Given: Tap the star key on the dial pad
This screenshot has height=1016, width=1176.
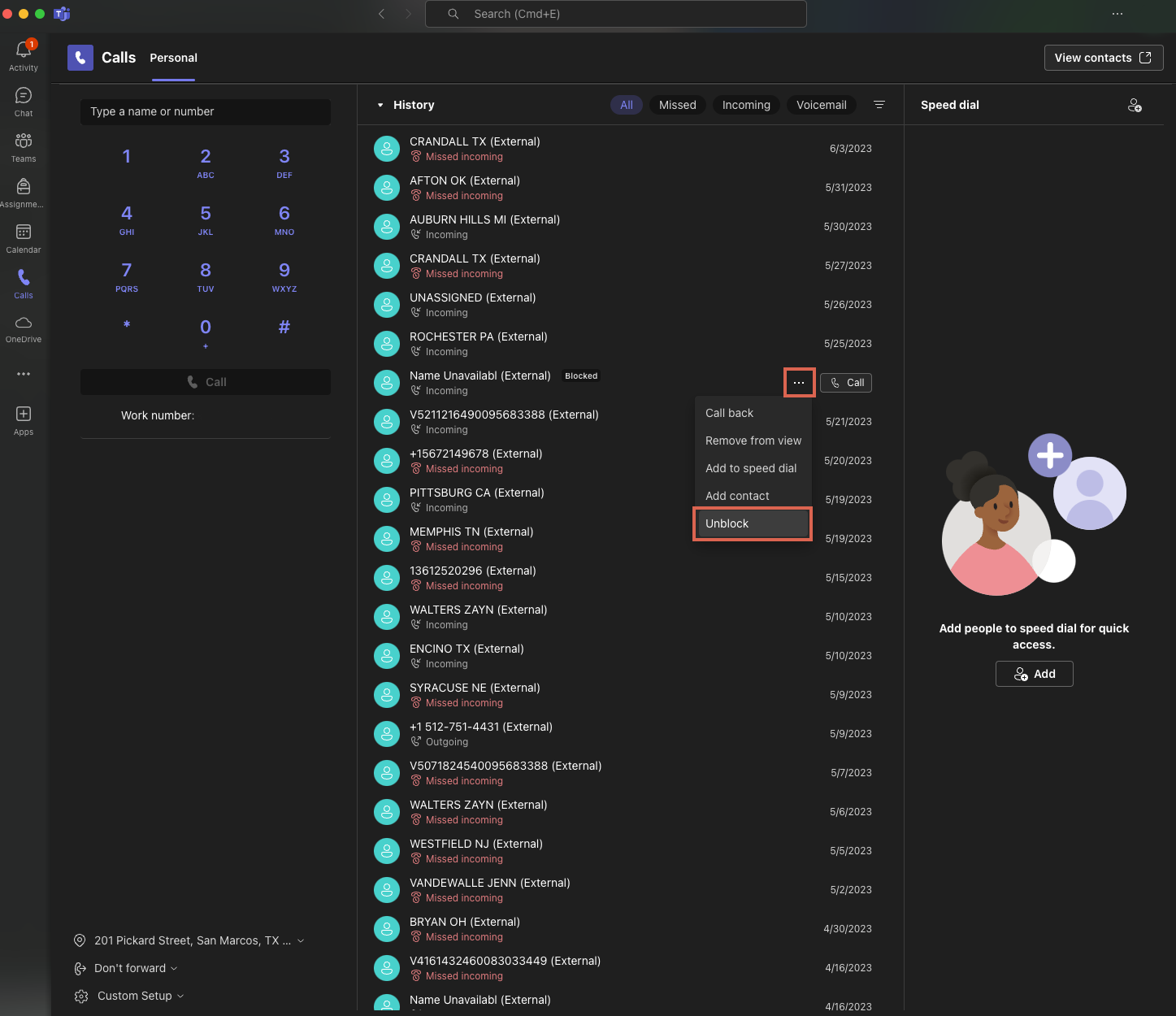Looking at the screenshot, I should pyautogui.click(x=127, y=326).
